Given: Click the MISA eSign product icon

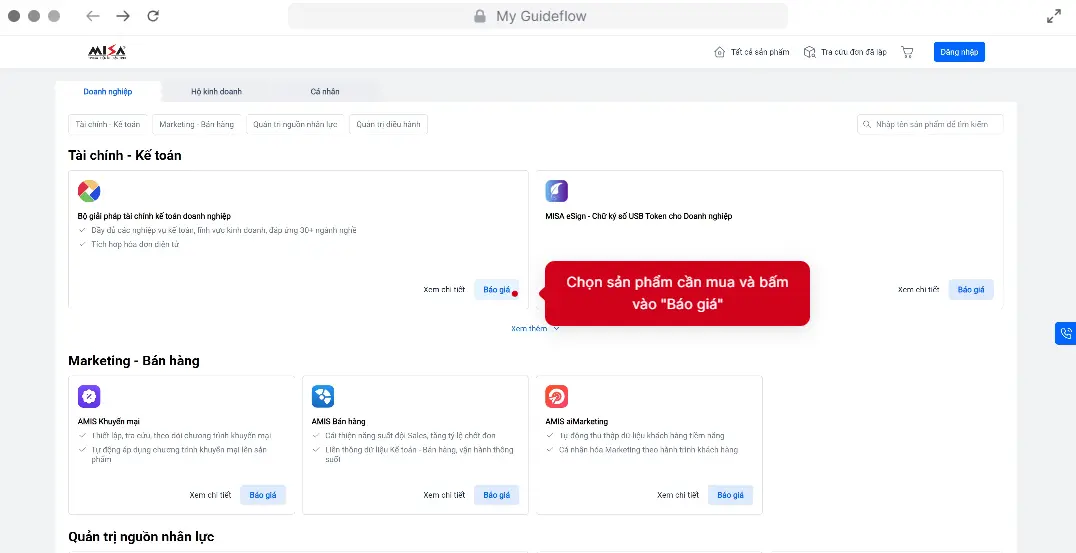Looking at the screenshot, I should click(x=557, y=191).
